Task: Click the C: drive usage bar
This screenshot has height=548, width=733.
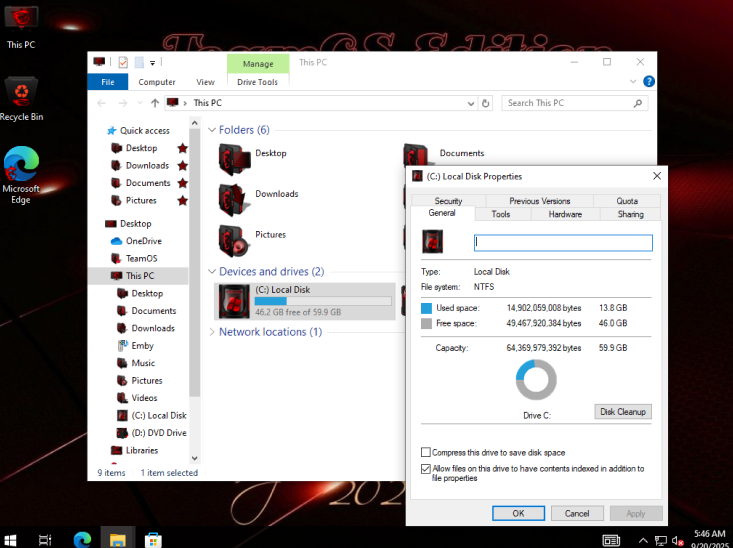Action: click(323, 302)
